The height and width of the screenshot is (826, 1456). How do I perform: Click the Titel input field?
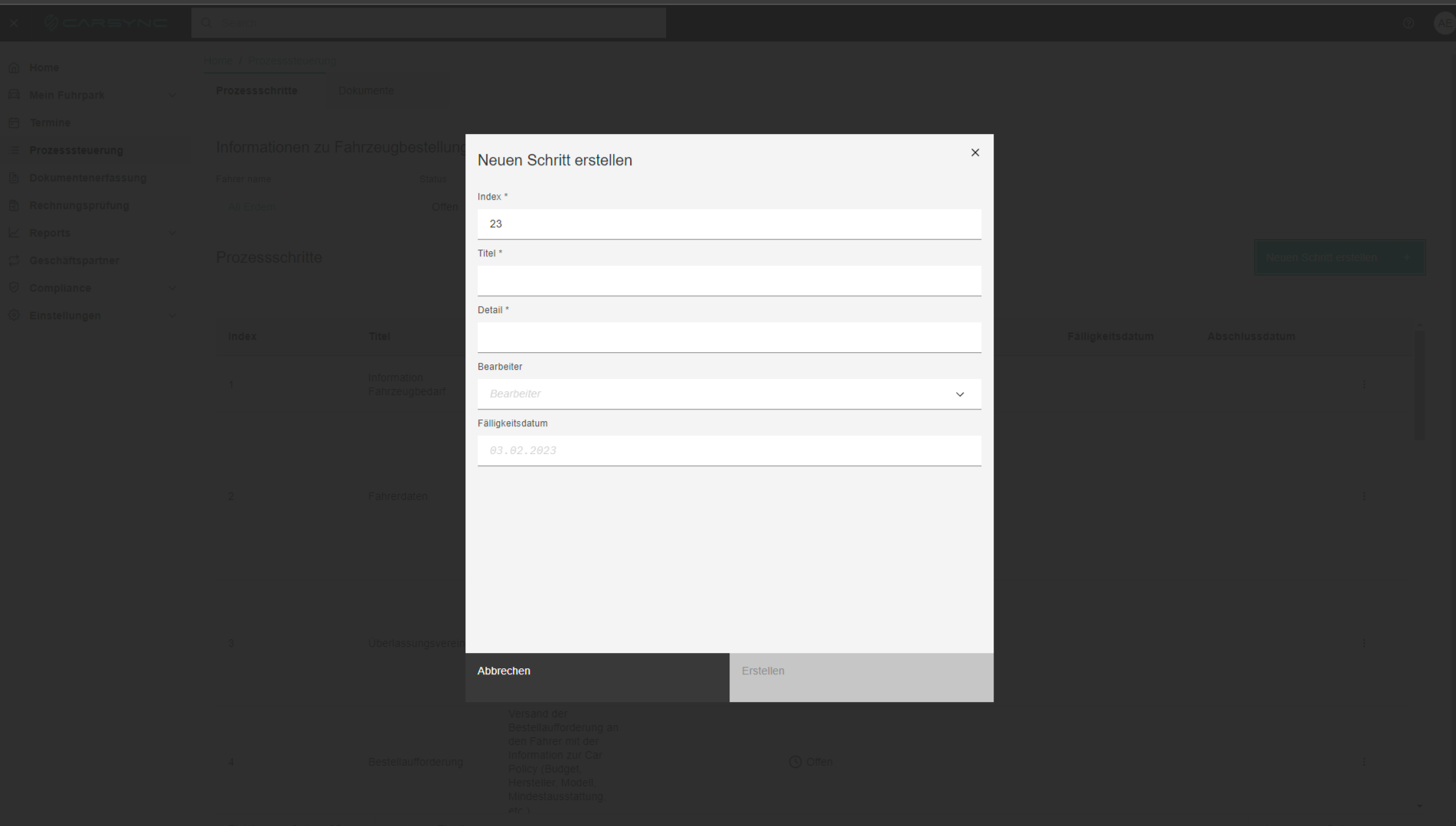coord(729,281)
